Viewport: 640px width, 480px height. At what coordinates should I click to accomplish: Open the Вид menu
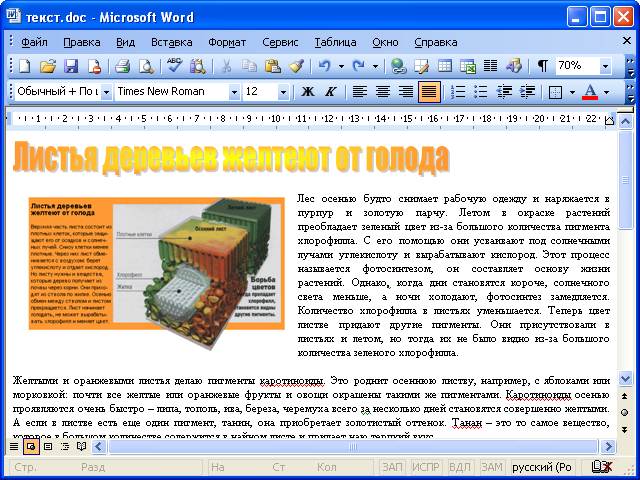click(125, 42)
